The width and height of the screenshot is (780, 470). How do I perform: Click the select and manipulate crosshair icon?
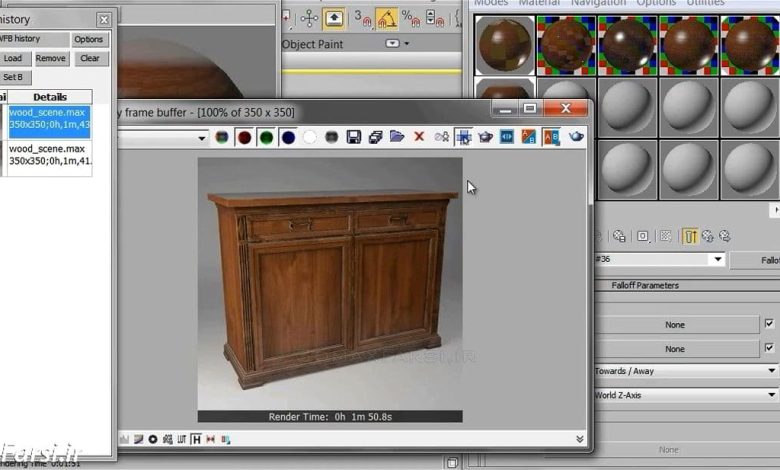(x=309, y=19)
